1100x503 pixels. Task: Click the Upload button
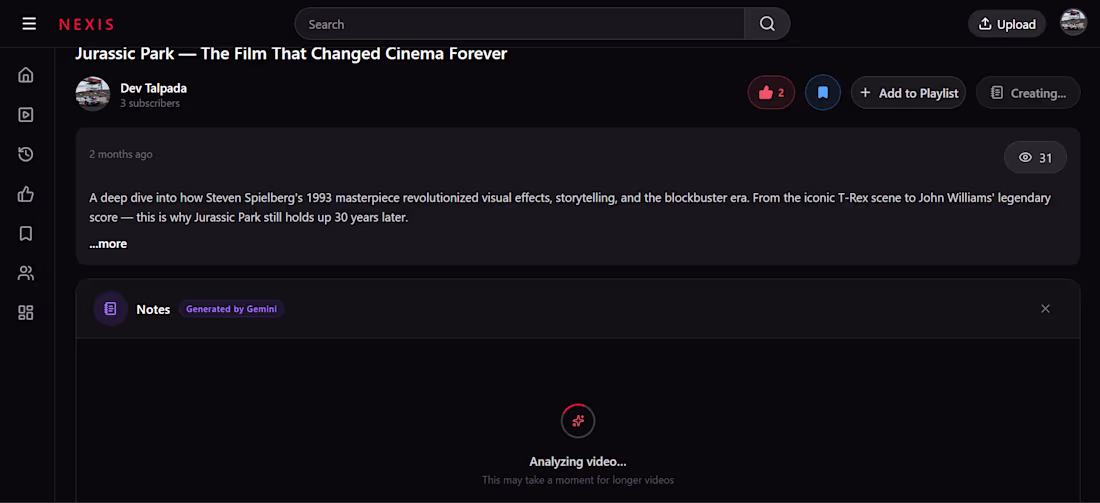(x=1007, y=24)
